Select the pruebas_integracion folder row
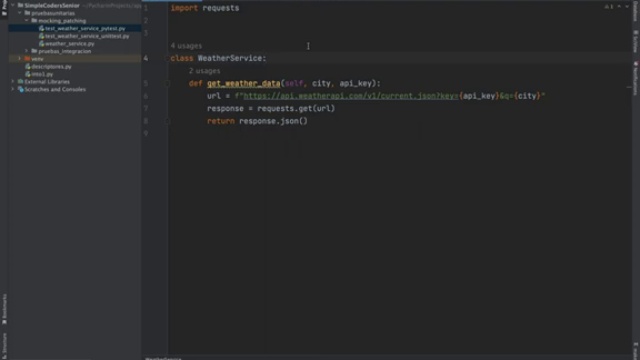Screen dimensions: 640x360 [75, 51]
